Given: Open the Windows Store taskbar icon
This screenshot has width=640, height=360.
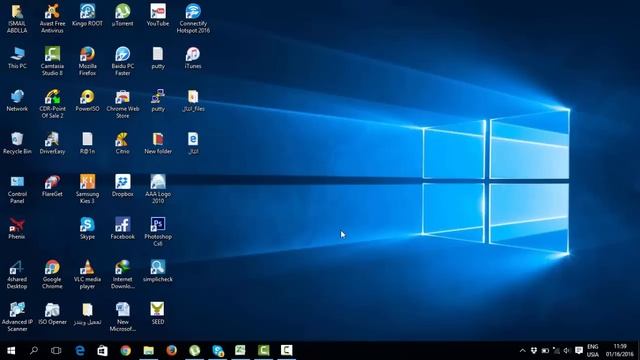Looking at the screenshot, I should (102, 351).
